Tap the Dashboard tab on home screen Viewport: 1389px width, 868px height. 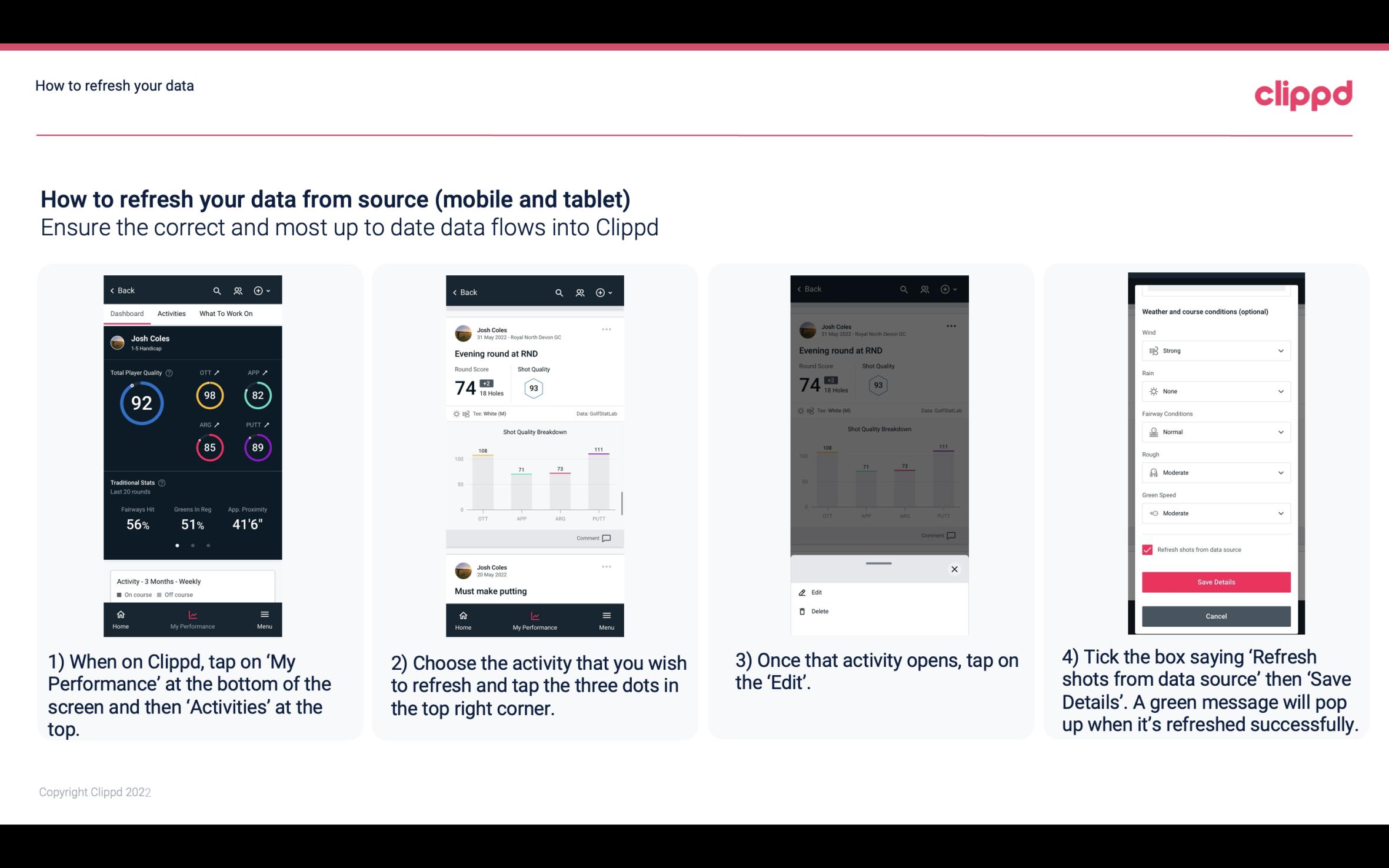127,313
